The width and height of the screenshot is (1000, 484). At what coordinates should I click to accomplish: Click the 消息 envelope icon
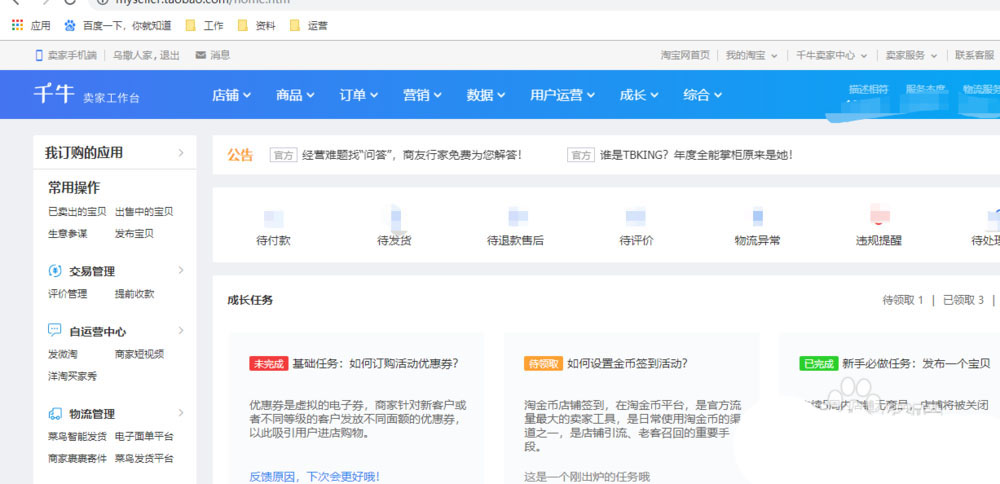200,55
